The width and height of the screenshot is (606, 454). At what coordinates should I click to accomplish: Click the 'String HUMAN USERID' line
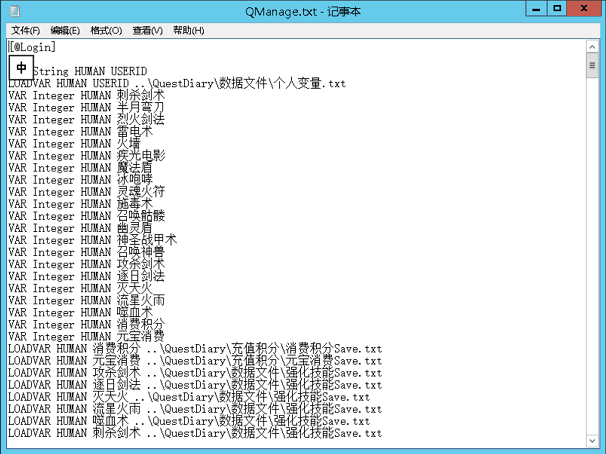pyautogui.click(x=90, y=71)
